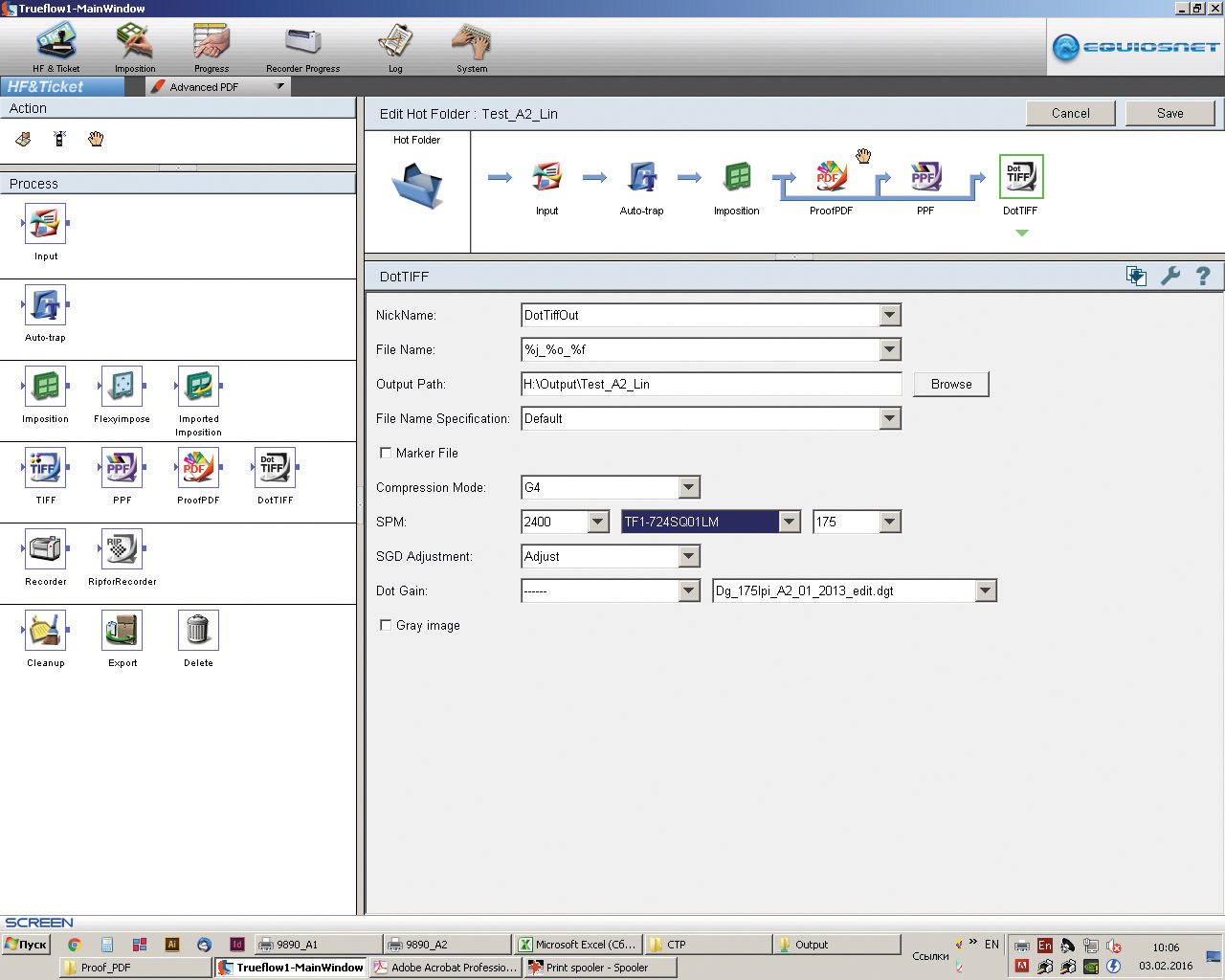
Task: Click the Cancel button
Action: tap(1070, 113)
